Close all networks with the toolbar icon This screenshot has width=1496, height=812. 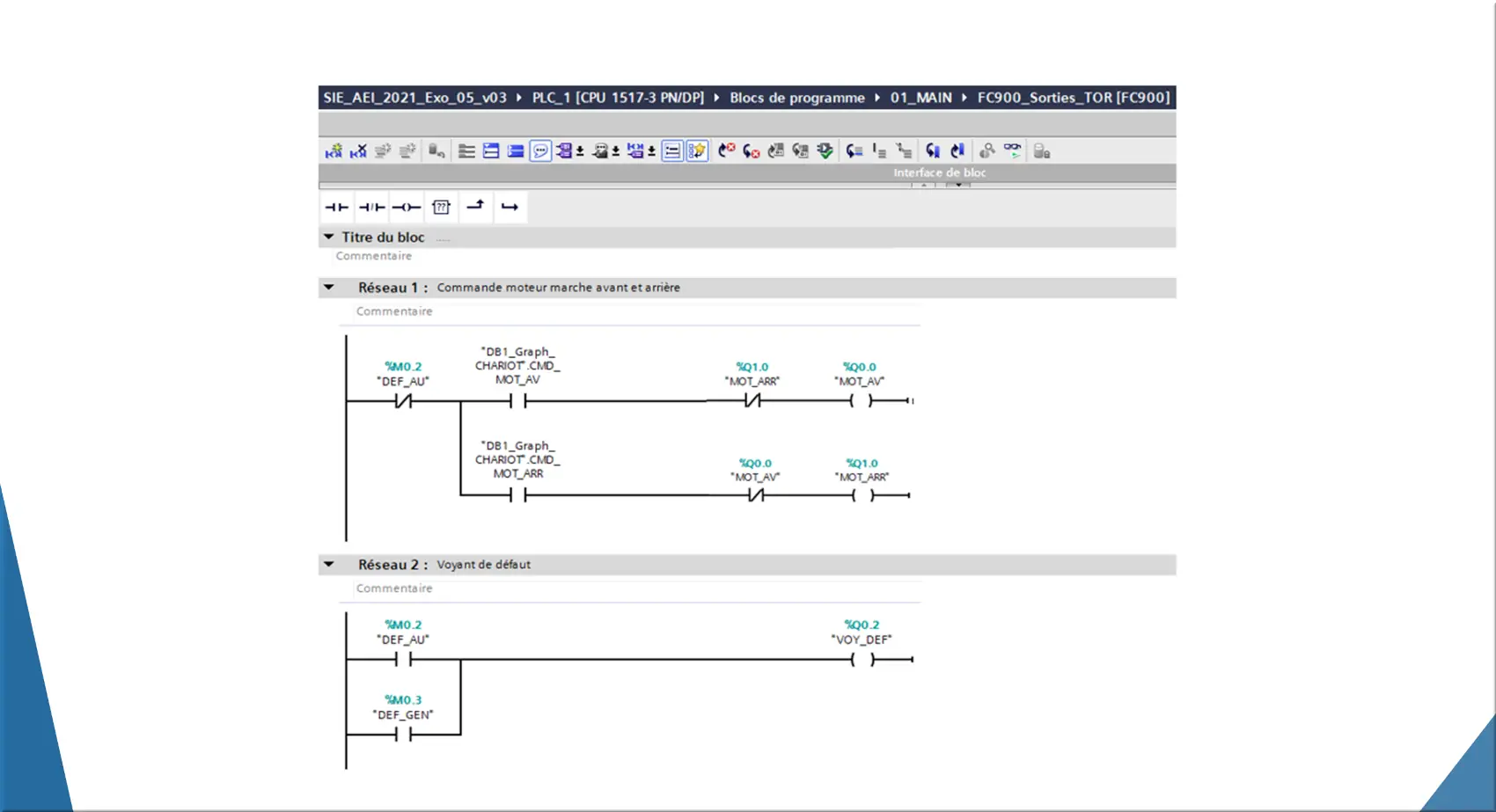click(491, 151)
